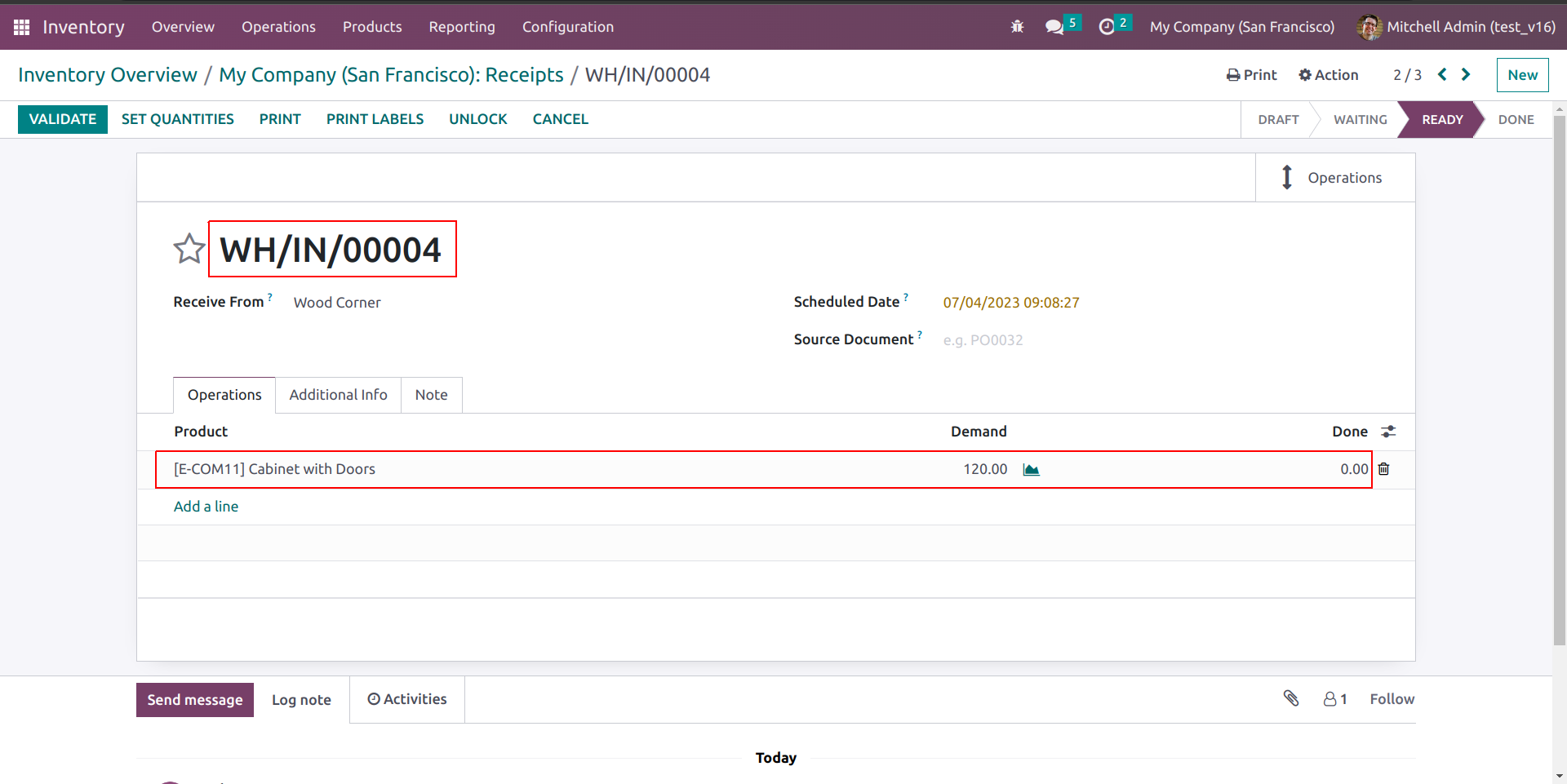Select the DONE status stage
Viewport: 1567px width, 784px height.
pyautogui.click(x=1516, y=120)
